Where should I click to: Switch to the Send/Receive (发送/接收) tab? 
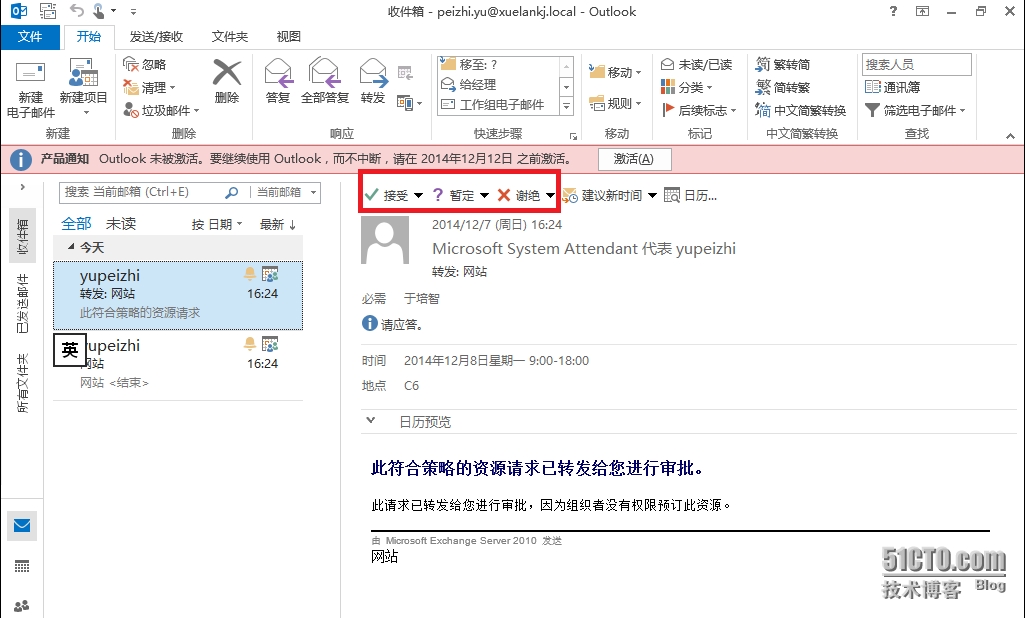click(156, 37)
